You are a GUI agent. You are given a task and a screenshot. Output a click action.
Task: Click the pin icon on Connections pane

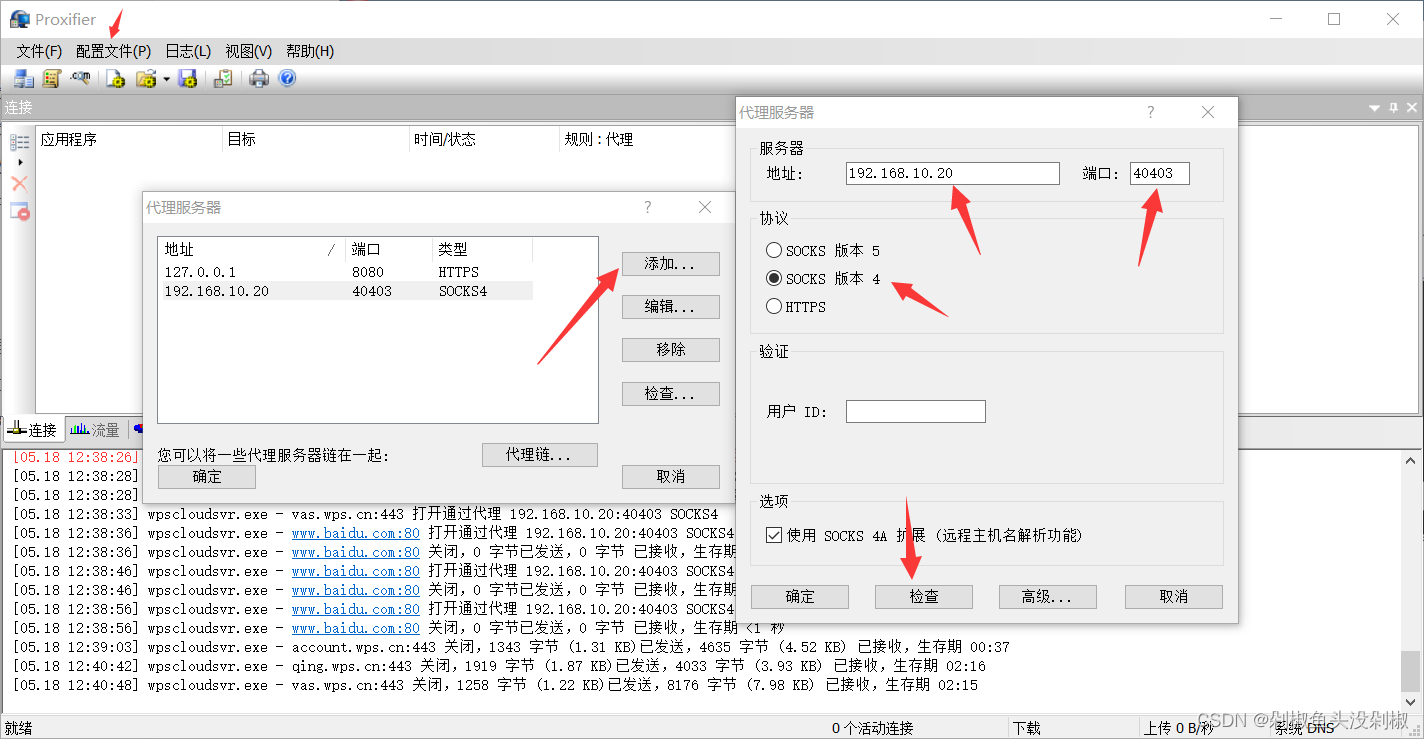point(1393,108)
